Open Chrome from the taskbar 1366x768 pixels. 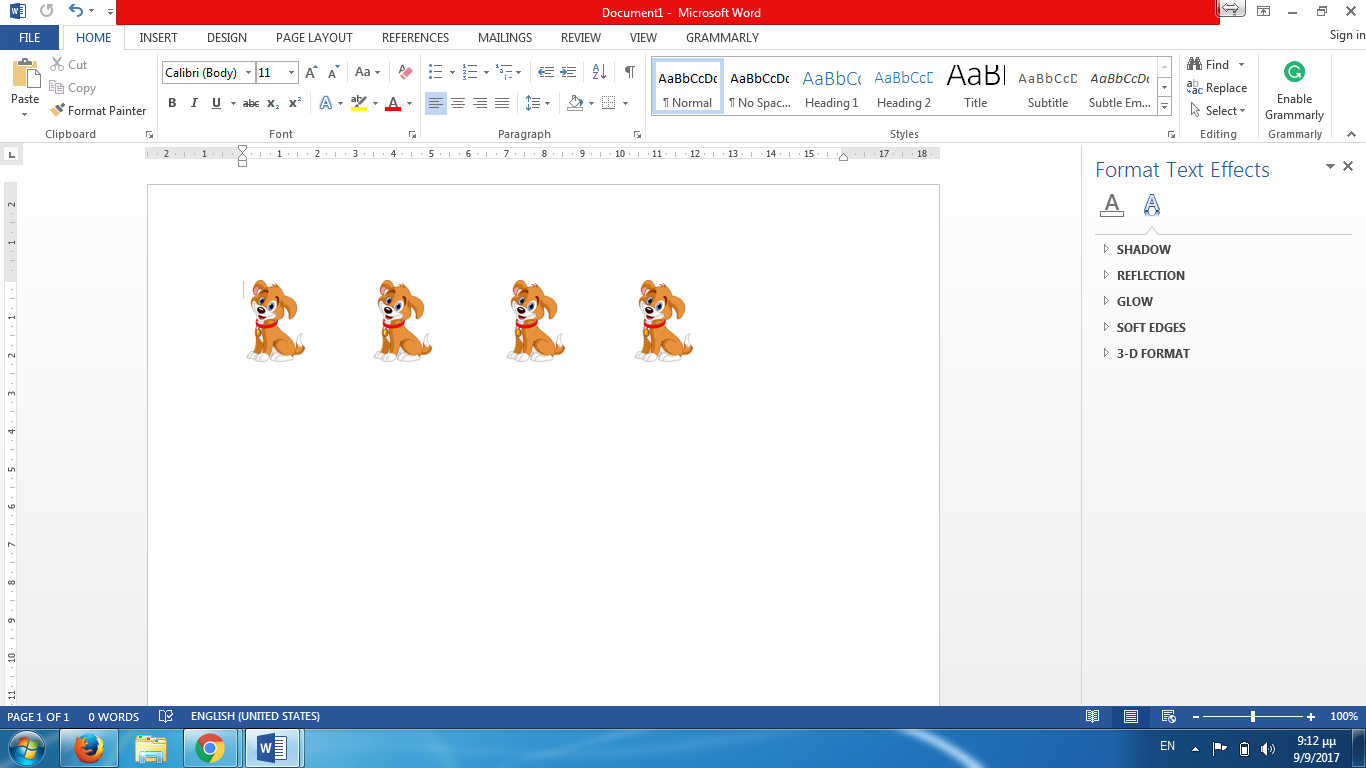(x=209, y=748)
